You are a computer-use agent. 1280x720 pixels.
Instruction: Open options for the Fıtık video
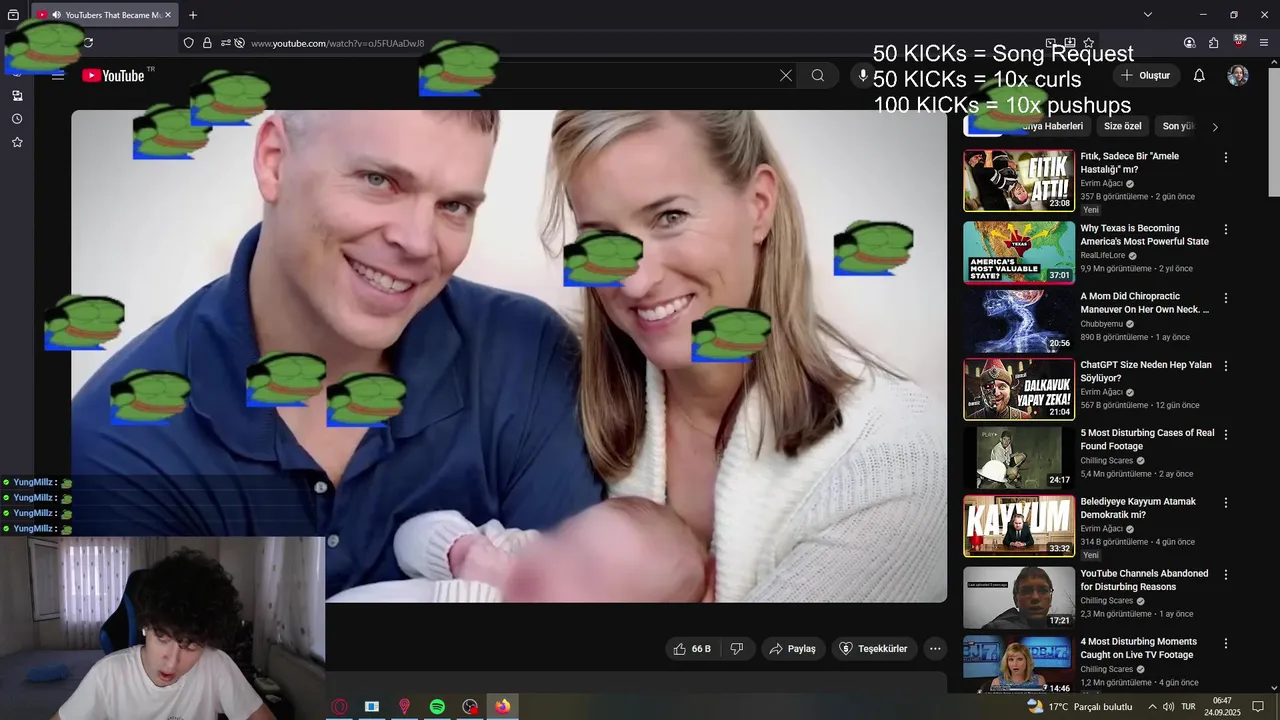[1226, 157]
